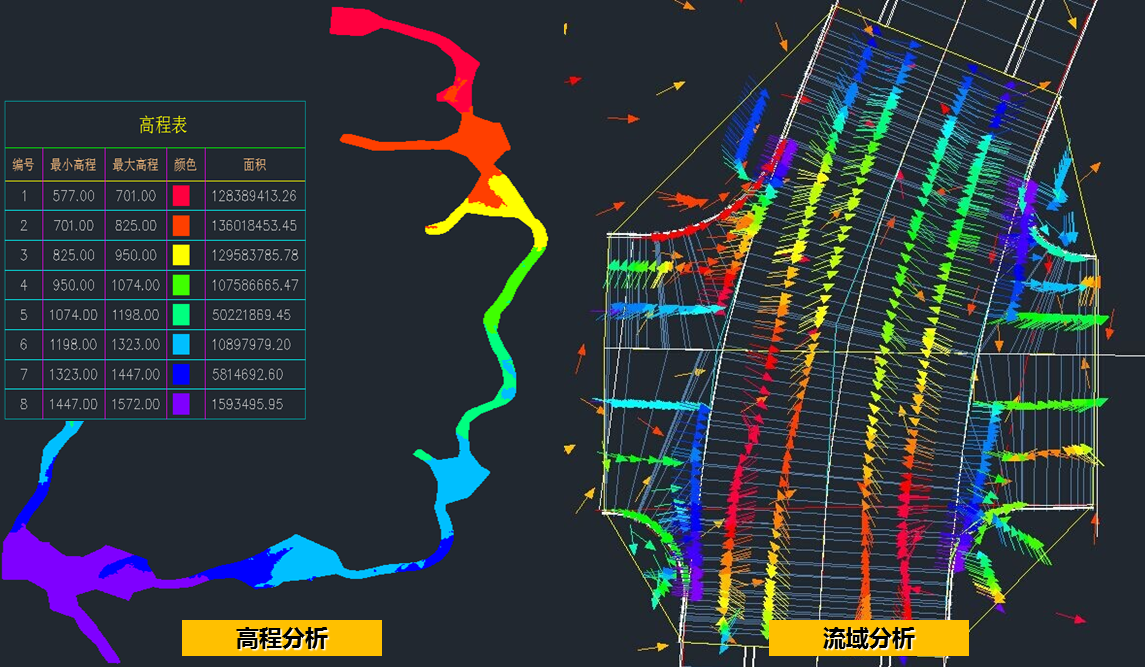Click the 编号 column header
The height and width of the screenshot is (667, 1145).
(23, 165)
